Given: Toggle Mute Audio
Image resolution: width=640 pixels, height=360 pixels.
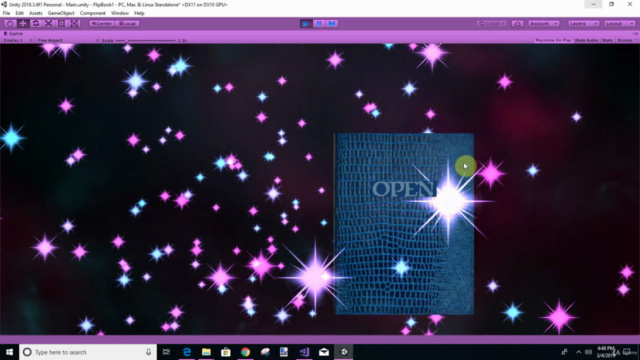Looking at the screenshot, I should coord(587,40).
